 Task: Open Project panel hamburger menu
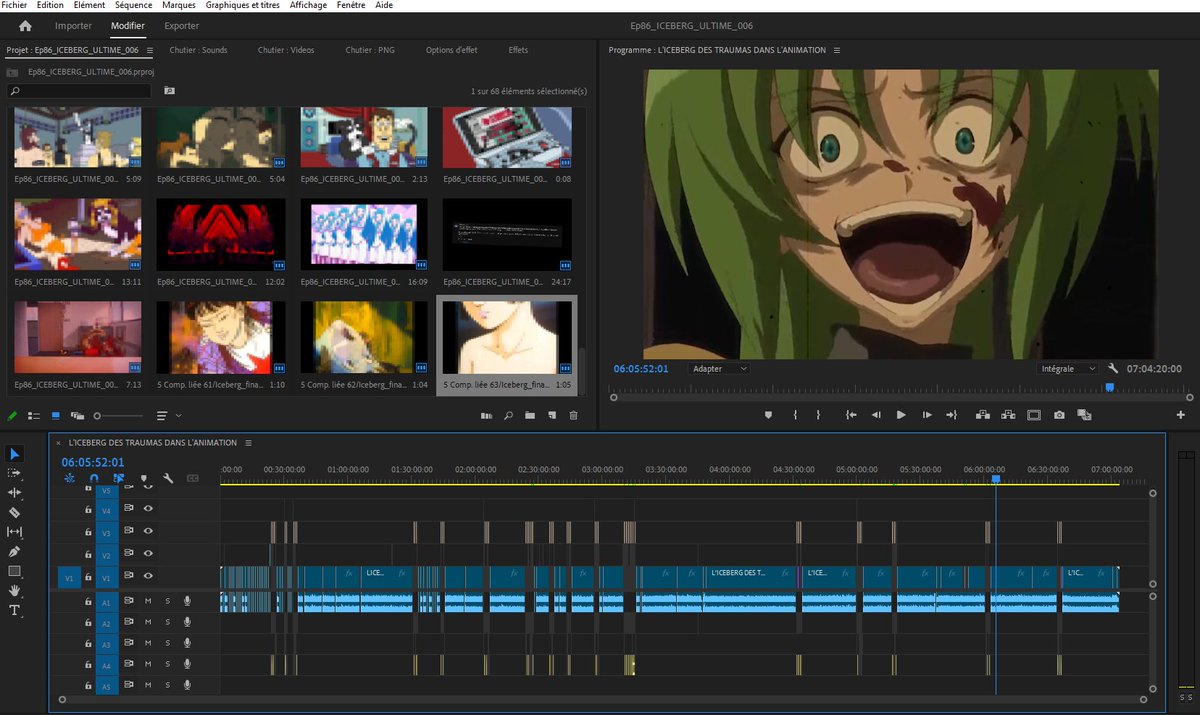(x=150, y=50)
